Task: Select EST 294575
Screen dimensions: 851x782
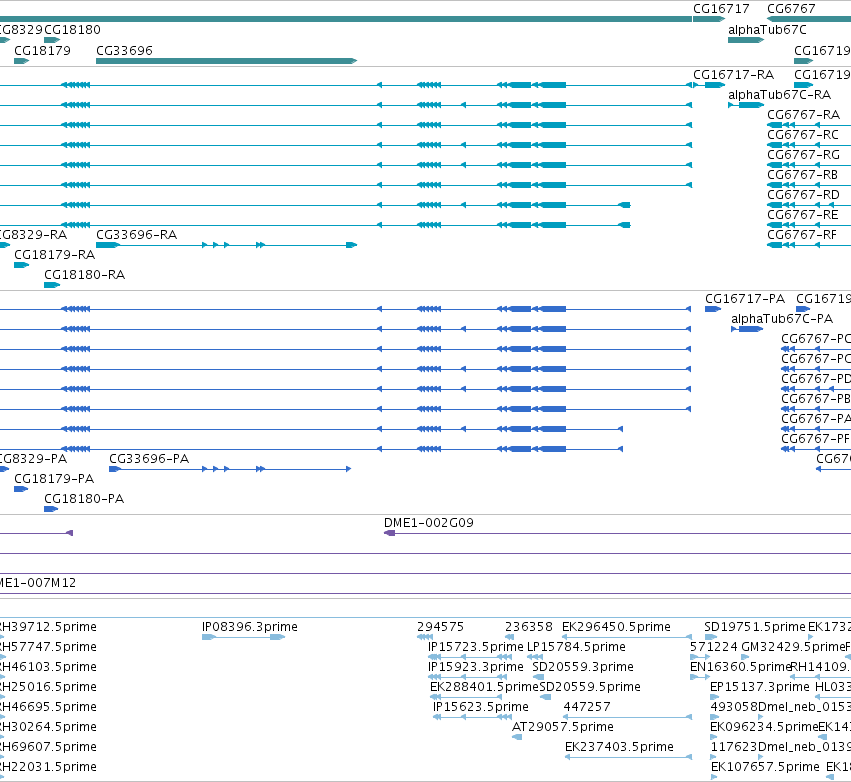Action: (440, 627)
